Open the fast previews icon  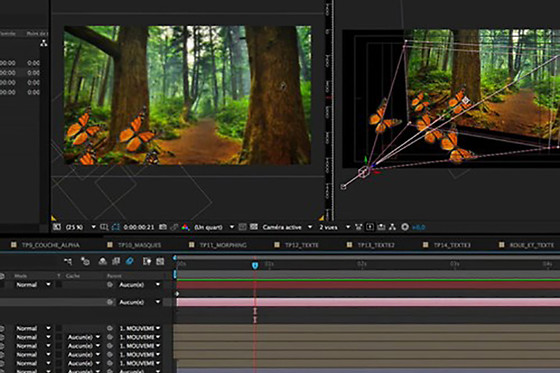(370, 227)
